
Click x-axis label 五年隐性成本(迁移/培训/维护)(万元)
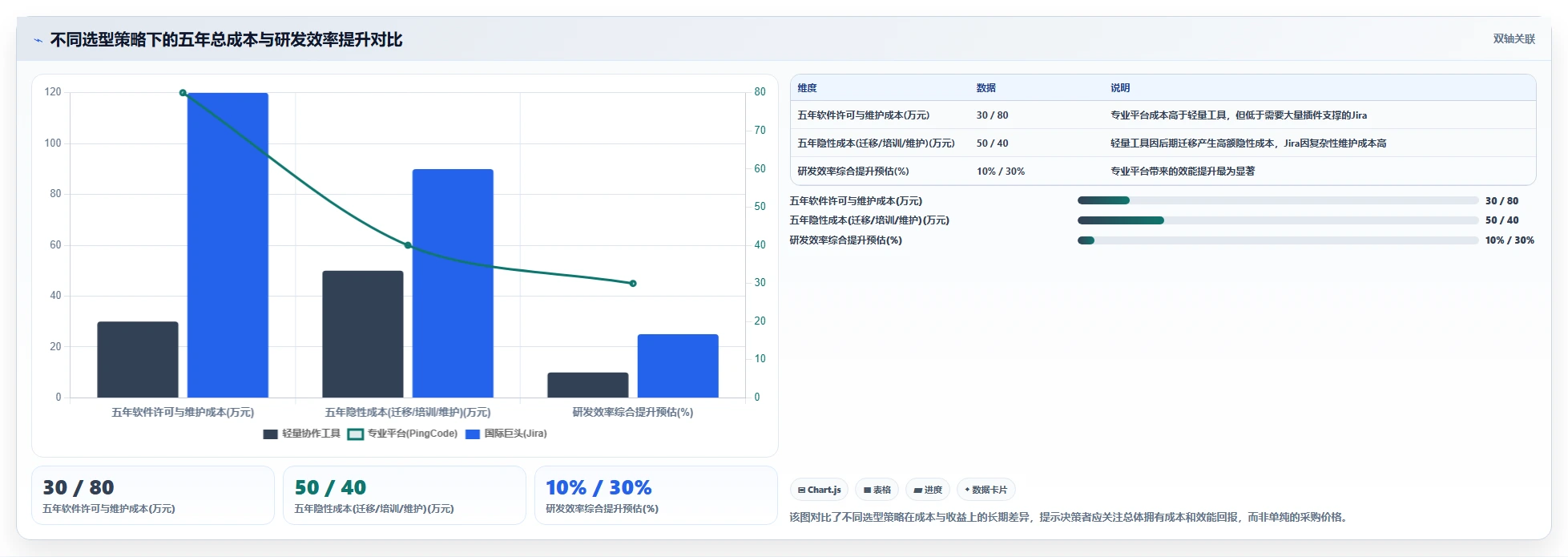point(408,413)
